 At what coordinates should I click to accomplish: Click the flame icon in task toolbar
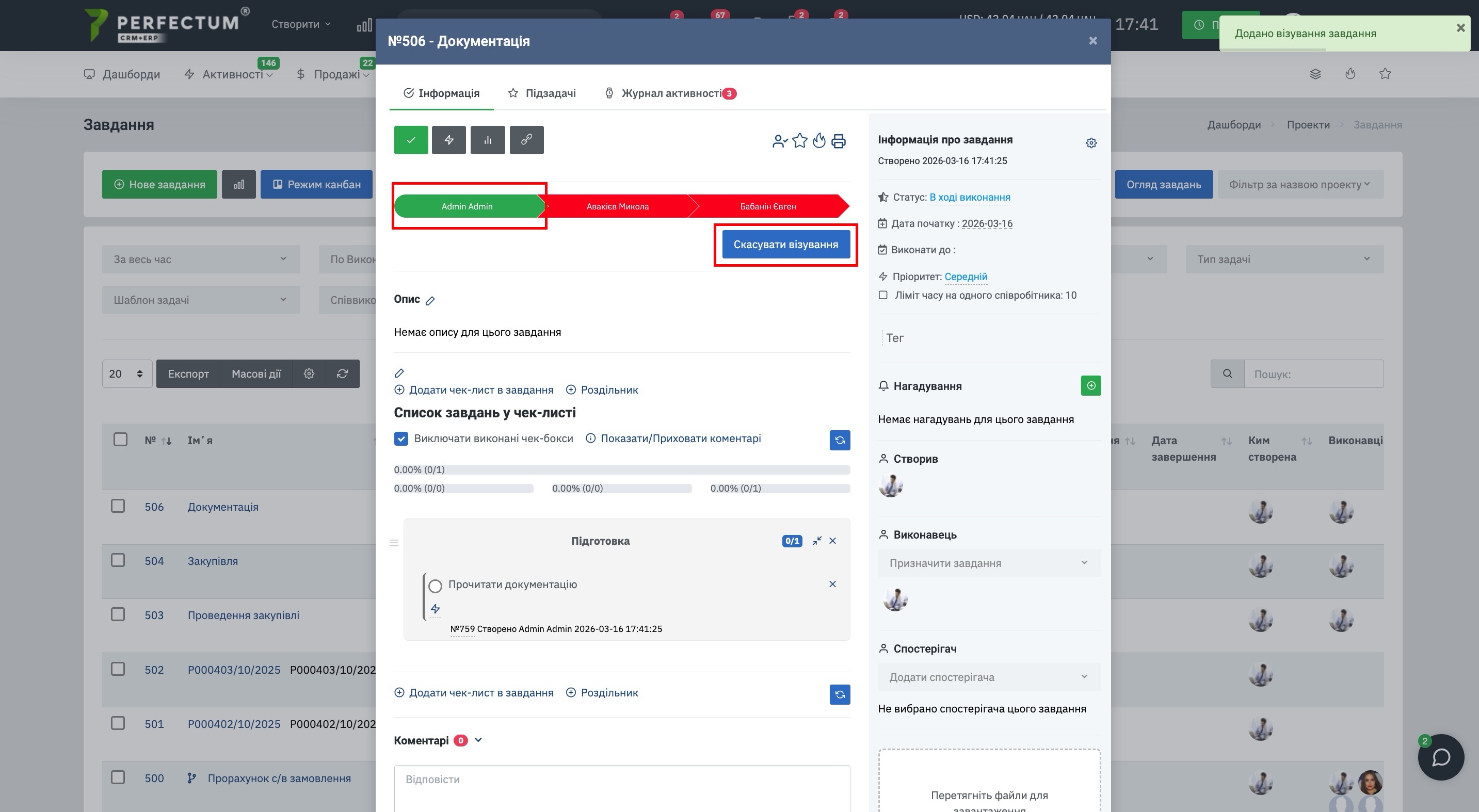click(819, 141)
